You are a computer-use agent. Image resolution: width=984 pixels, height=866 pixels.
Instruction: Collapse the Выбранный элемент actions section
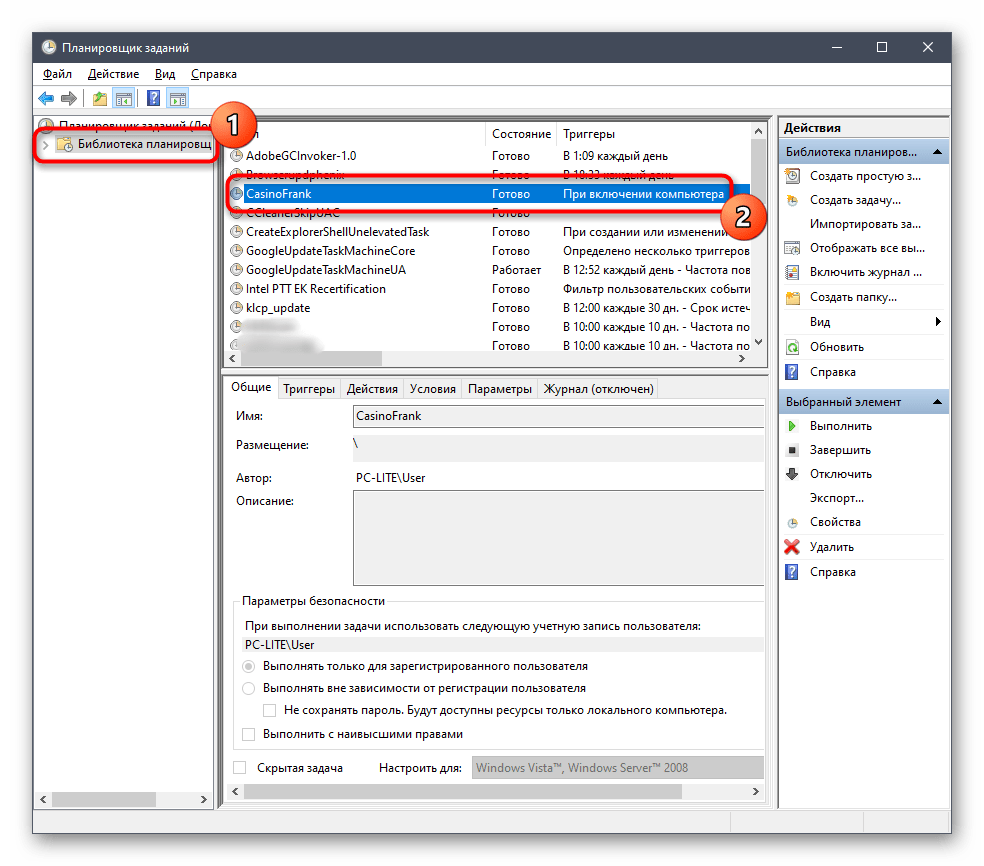click(x=938, y=402)
